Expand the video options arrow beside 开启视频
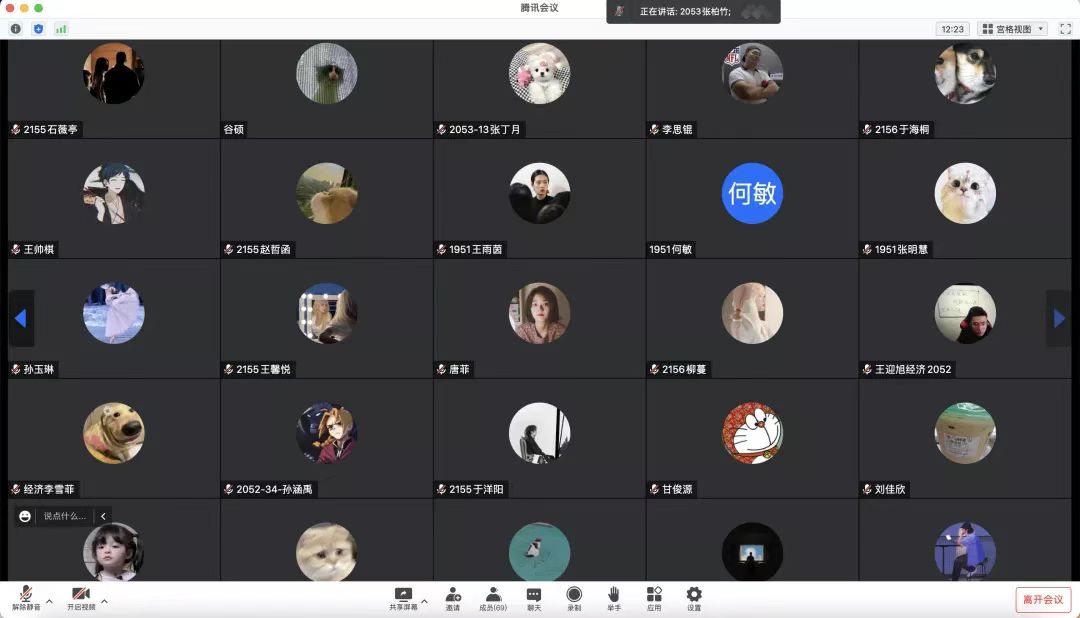The image size is (1080, 618). click(x=104, y=602)
